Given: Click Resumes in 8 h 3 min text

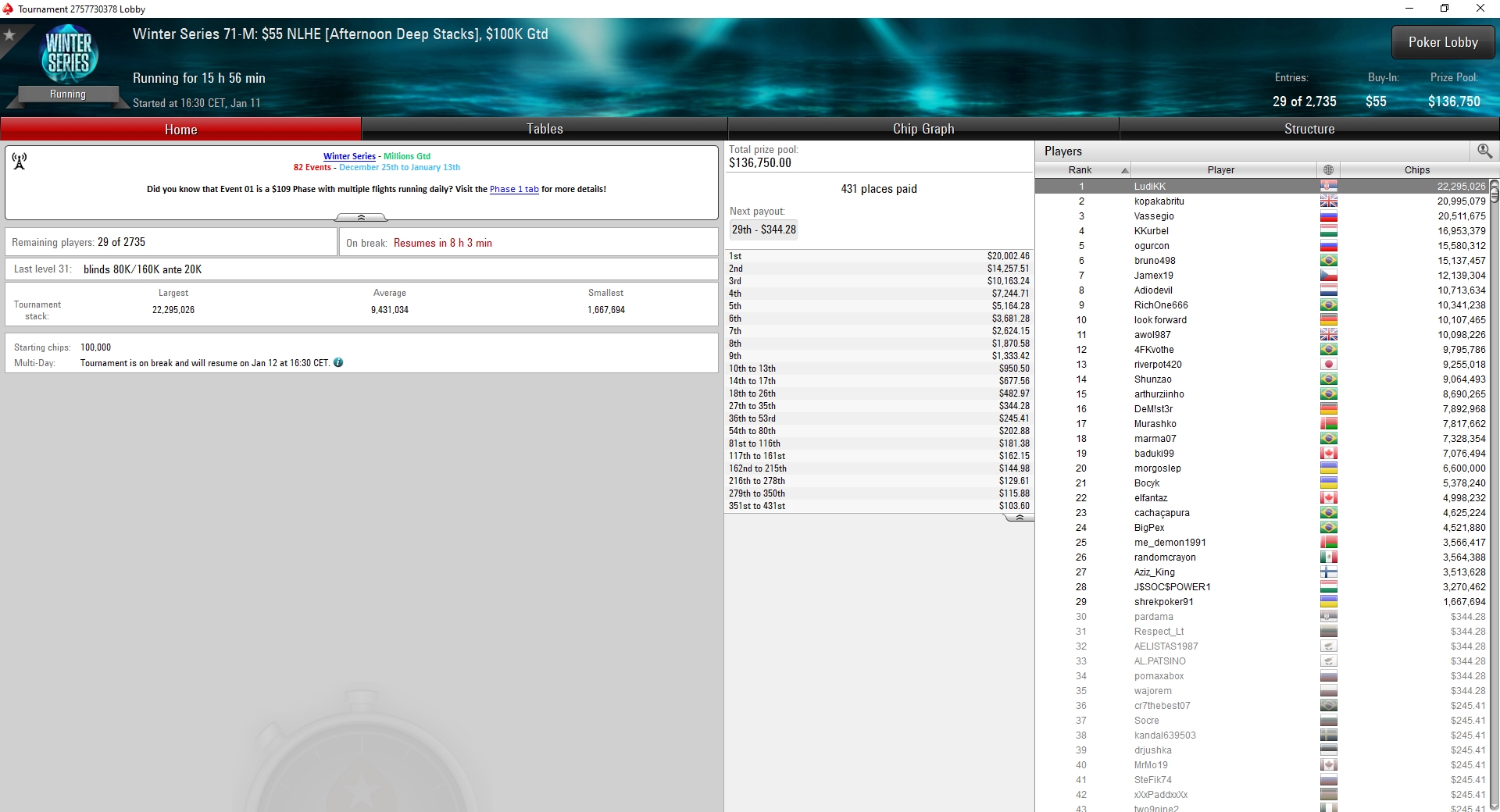Looking at the screenshot, I should coord(443,243).
